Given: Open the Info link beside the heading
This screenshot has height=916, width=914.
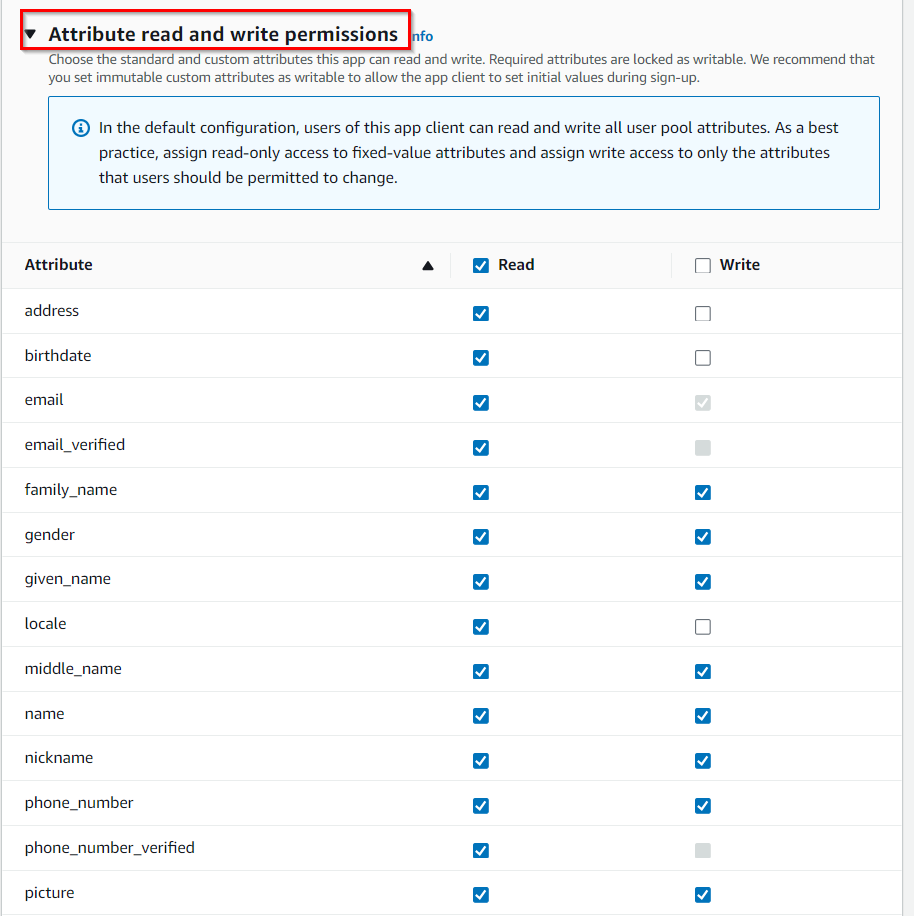Looking at the screenshot, I should 422,36.
